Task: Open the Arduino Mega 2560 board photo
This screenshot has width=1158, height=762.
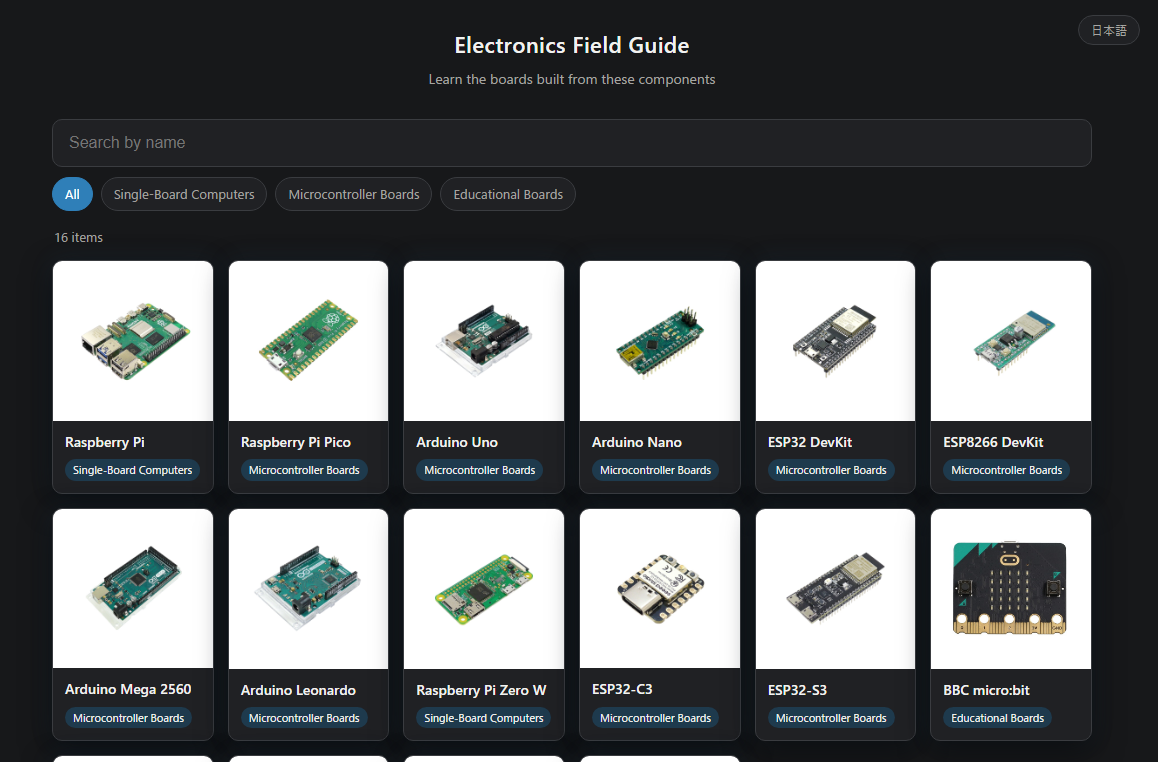Action: pos(133,588)
